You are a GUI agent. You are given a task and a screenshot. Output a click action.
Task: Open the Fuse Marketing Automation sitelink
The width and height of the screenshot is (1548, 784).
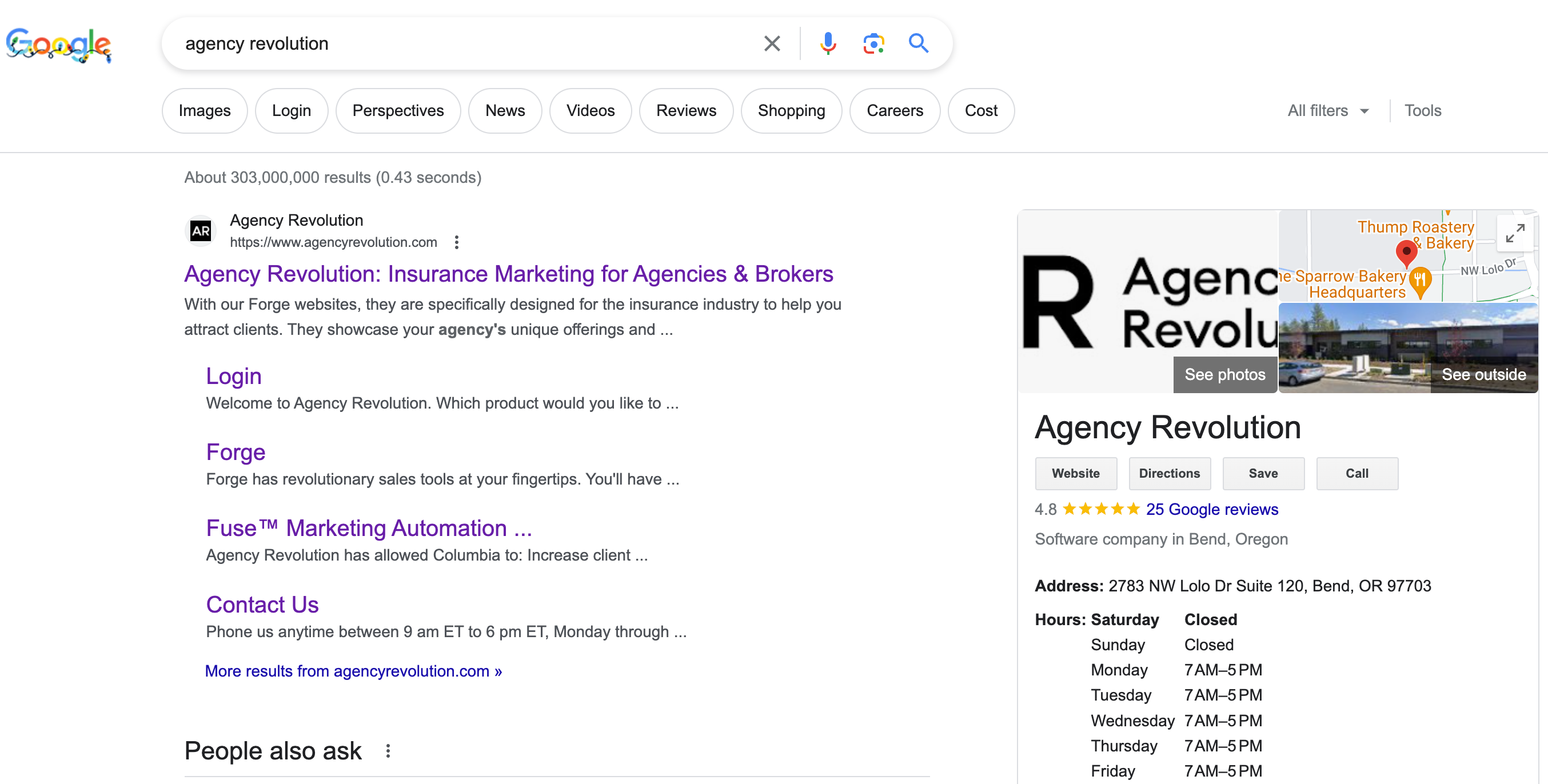[x=369, y=528]
